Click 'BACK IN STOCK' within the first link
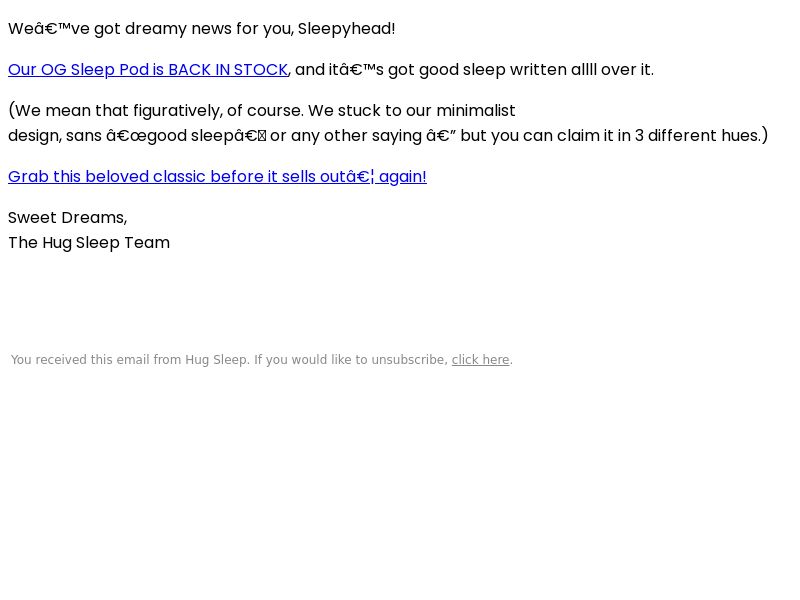 tap(228, 69)
